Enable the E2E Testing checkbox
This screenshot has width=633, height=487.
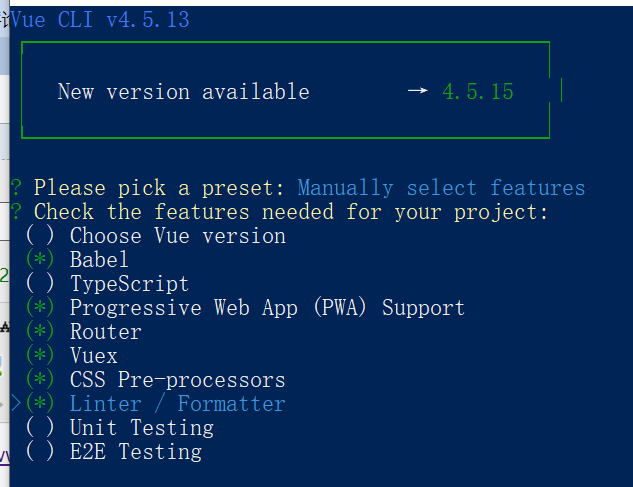(x=40, y=453)
